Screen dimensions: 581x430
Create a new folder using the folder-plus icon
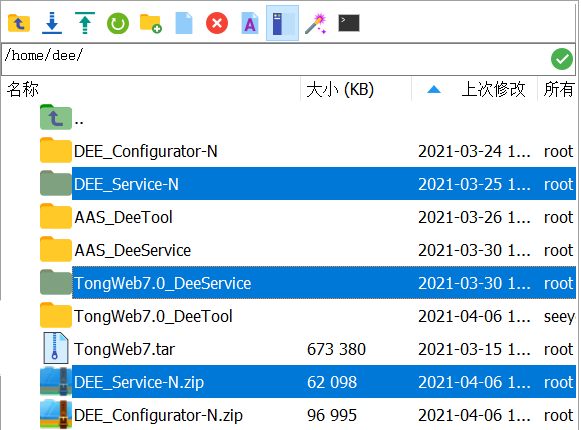(x=151, y=23)
